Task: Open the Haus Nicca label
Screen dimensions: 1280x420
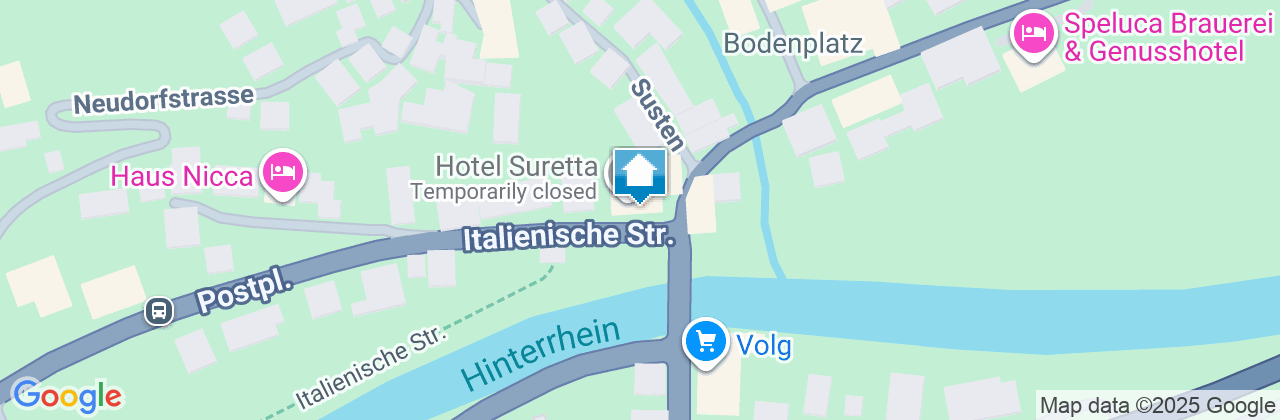Action: tap(181, 177)
